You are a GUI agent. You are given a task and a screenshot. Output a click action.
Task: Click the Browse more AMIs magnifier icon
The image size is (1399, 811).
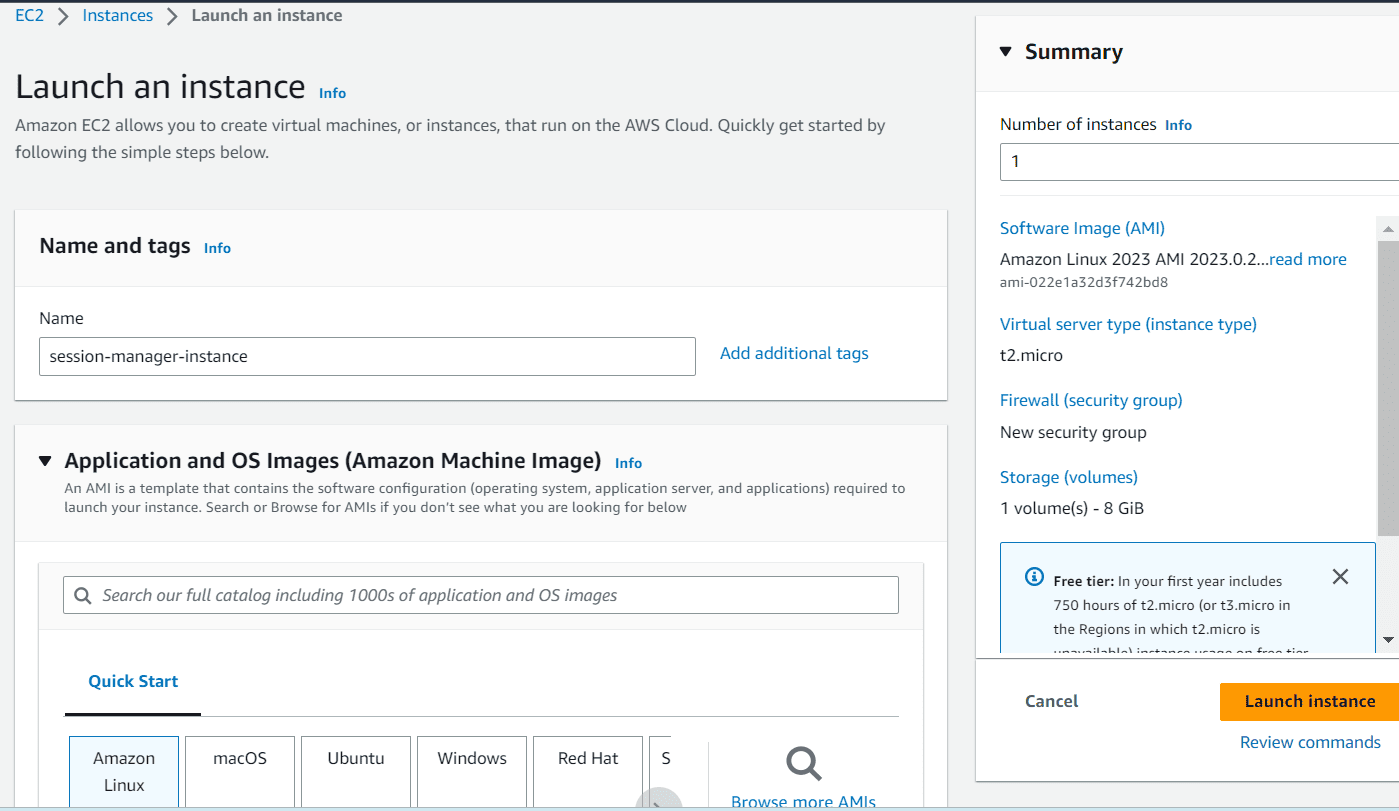[x=803, y=763]
